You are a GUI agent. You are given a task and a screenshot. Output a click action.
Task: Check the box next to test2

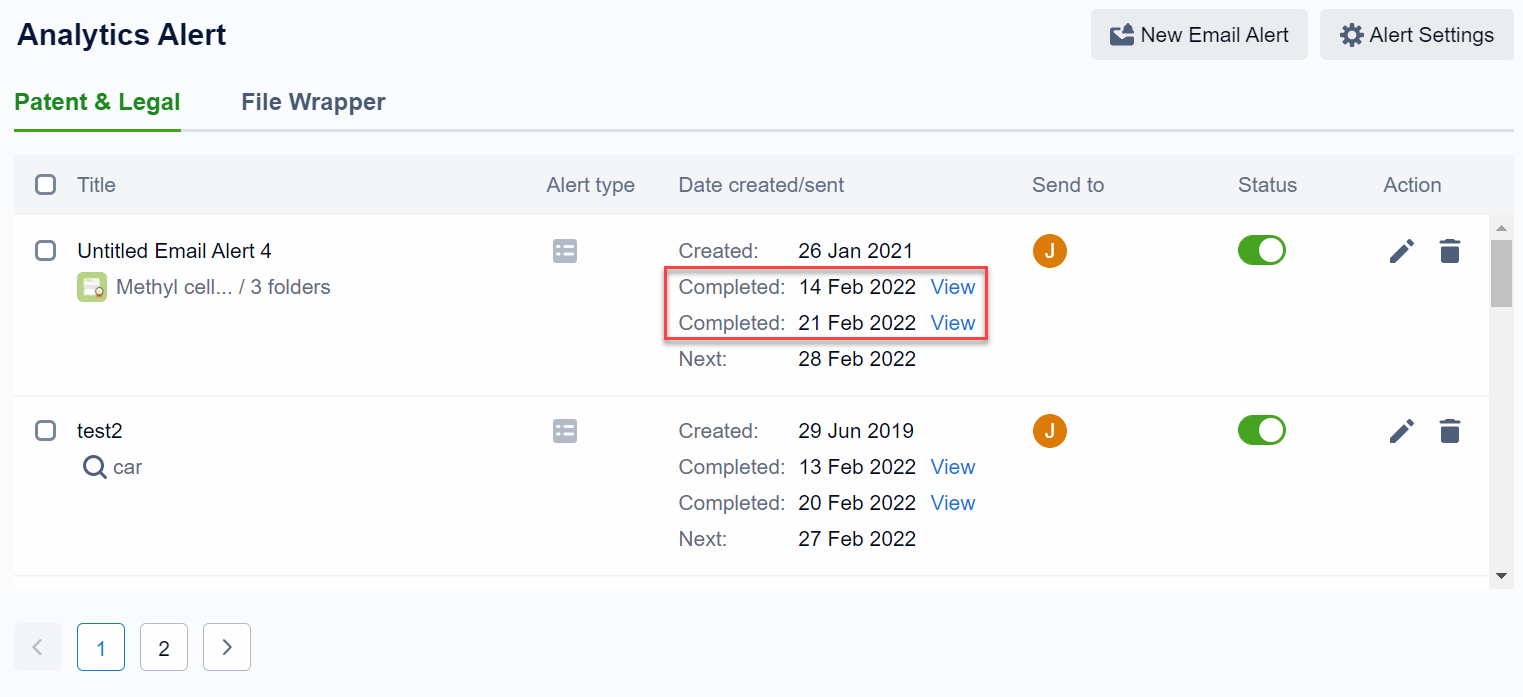[x=46, y=431]
